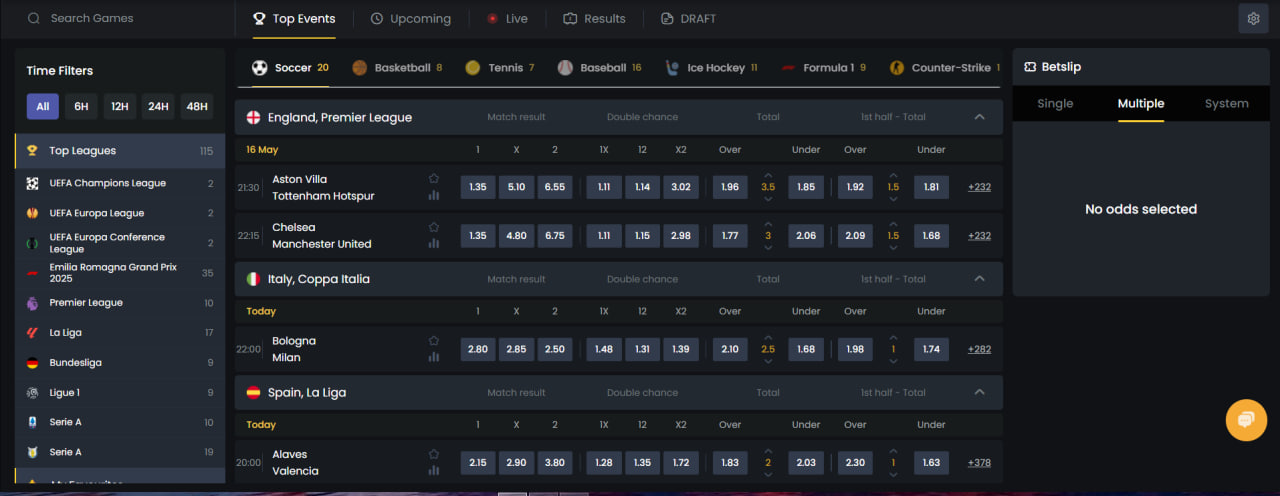The width and height of the screenshot is (1280, 496).
Task: Select the 12H time filter
Action: click(120, 107)
